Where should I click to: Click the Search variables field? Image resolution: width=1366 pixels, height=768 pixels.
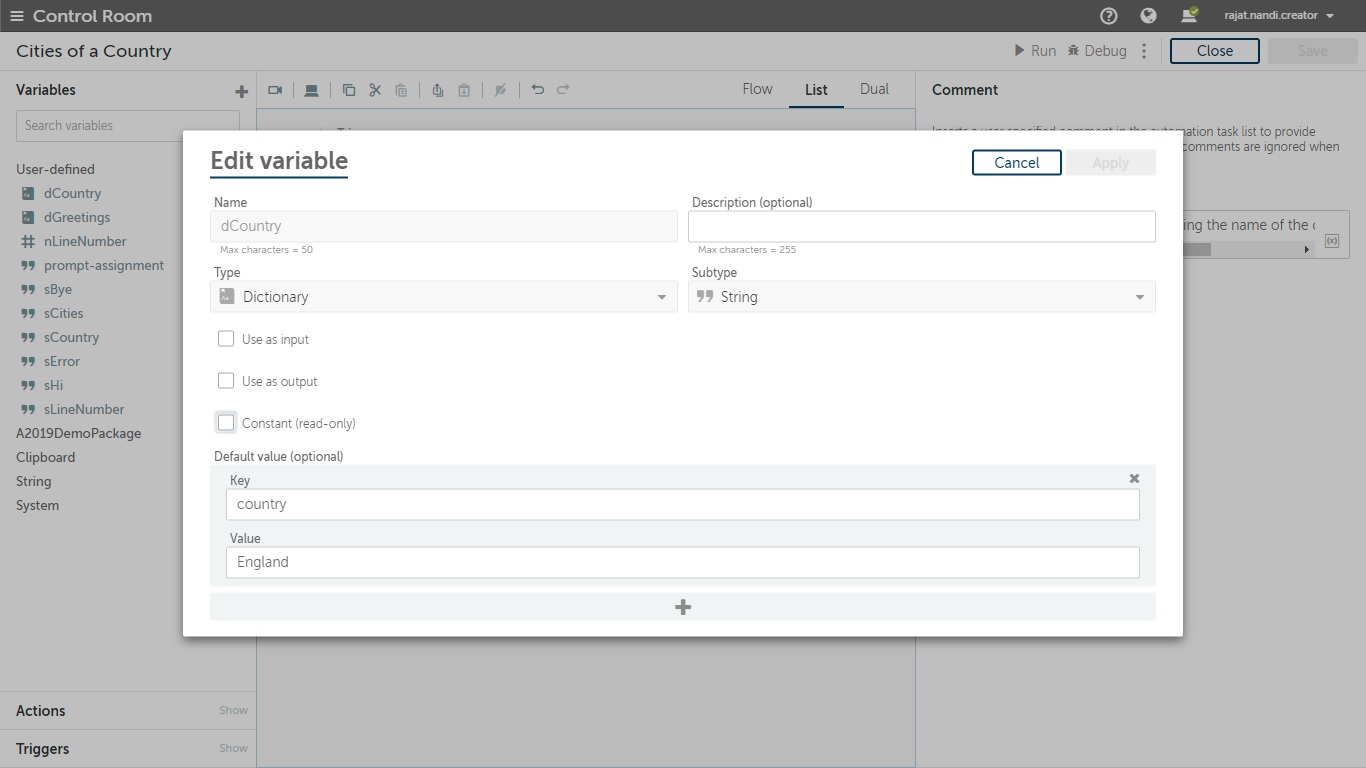point(128,126)
